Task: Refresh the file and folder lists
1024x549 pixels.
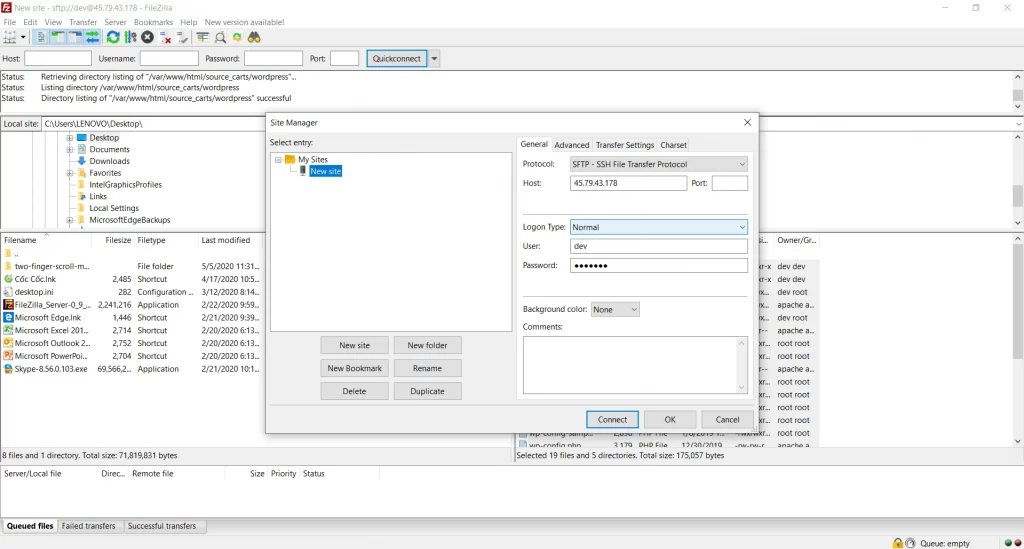Action: pyautogui.click(x=113, y=37)
